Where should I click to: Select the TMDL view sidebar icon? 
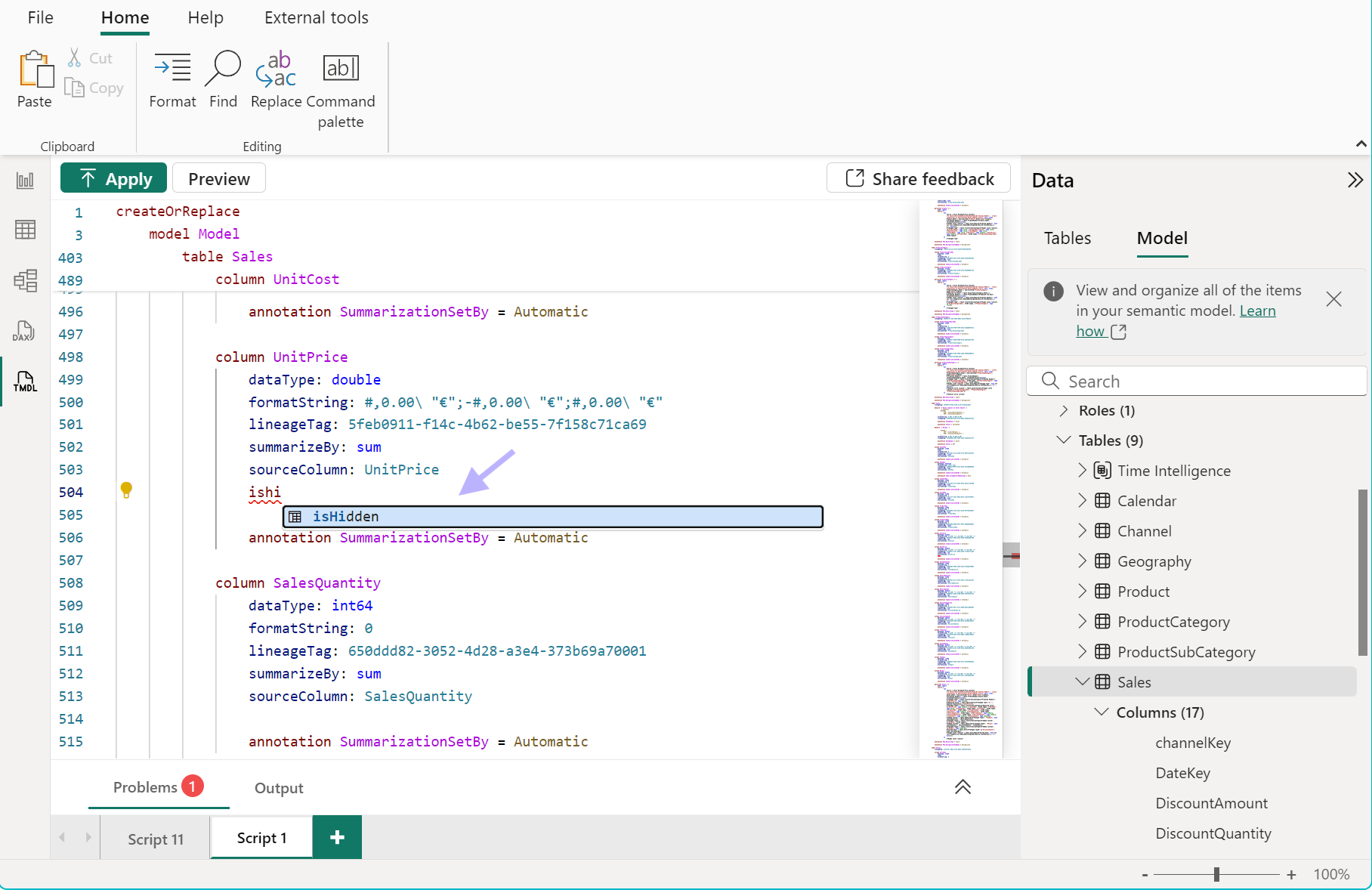pos(25,382)
